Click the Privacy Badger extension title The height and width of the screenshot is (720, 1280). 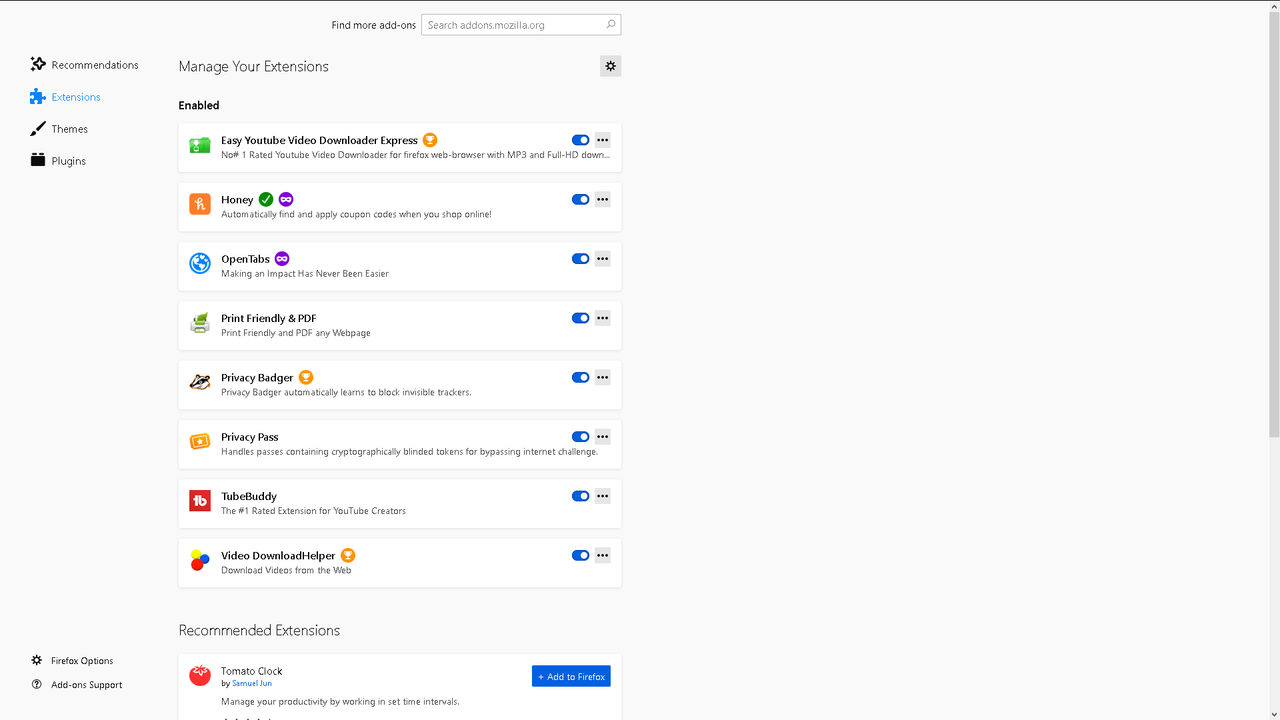click(x=257, y=378)
